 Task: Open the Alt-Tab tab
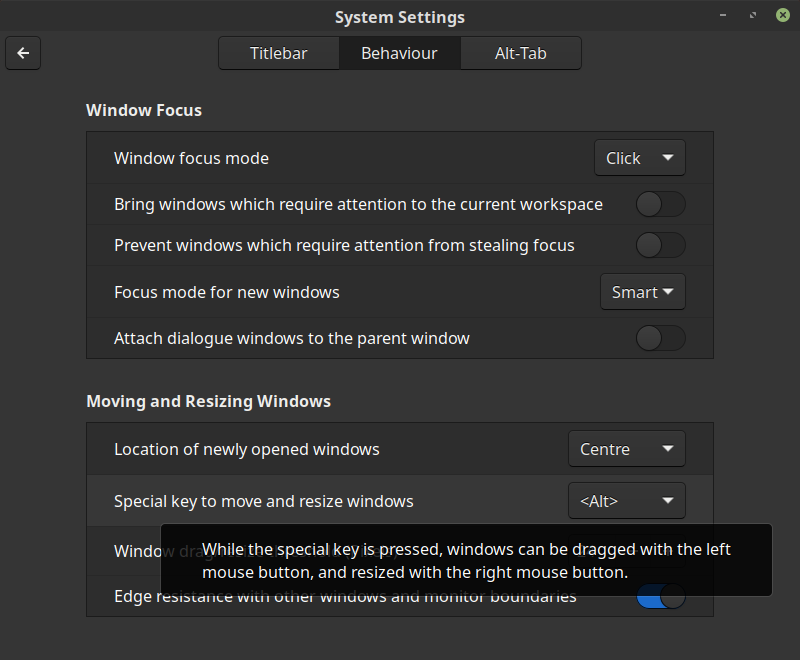(x=520, y=53)
